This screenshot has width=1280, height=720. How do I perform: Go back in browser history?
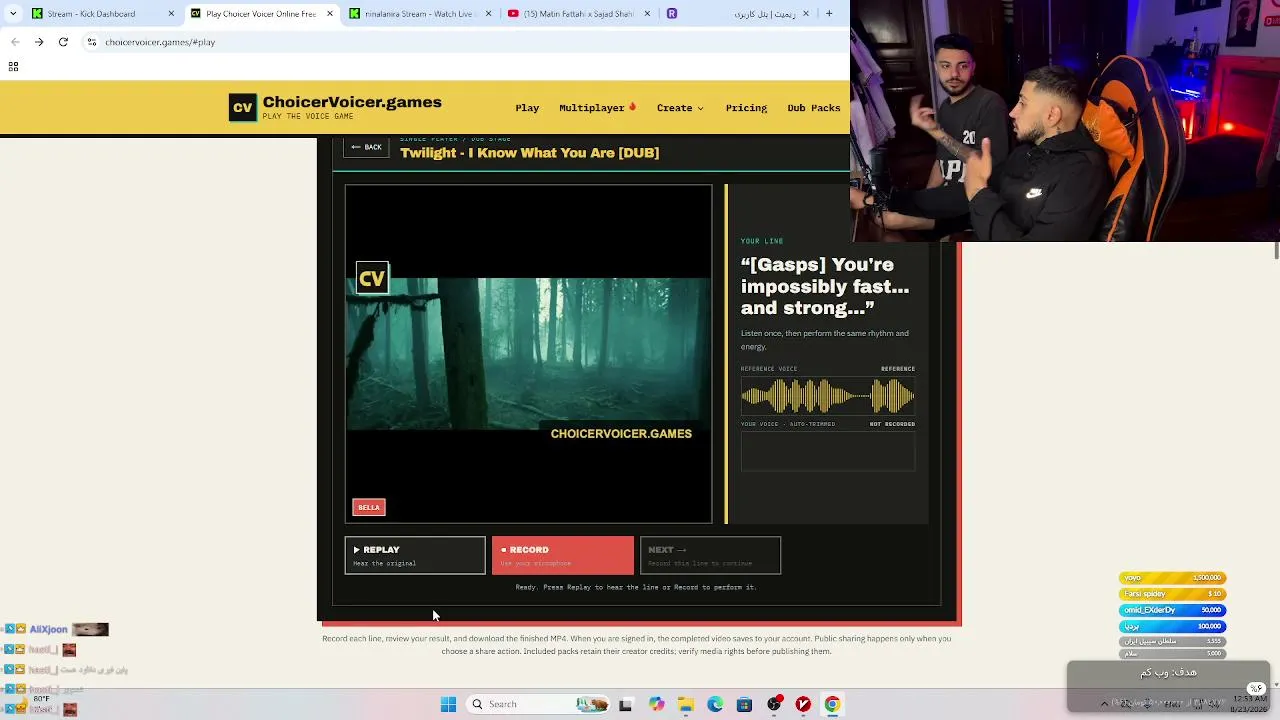pyautogui.click(x=15, y=42)
